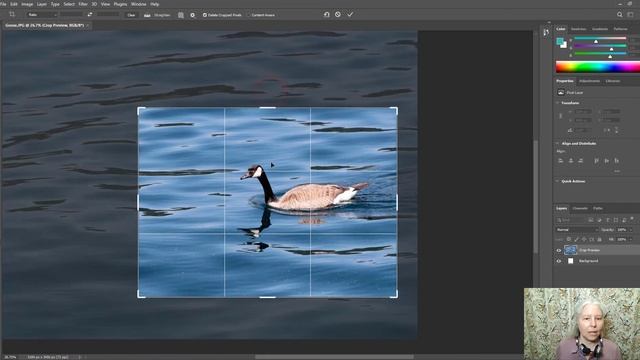The height and width of the screenshot is (360, 640).
Task: Filter layers by smart object icon
Action: pyautogui.click(x=624, y=220)
